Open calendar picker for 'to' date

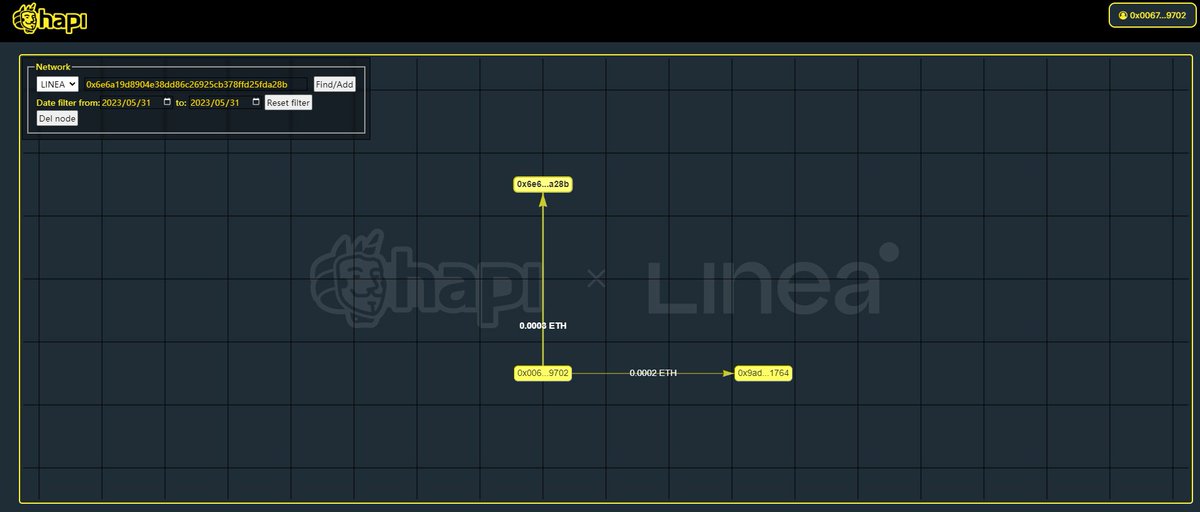(x=255, y=102)
